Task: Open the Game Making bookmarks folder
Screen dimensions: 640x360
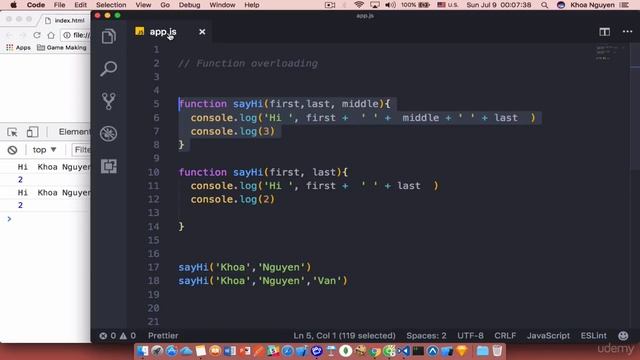Action: tap(62, 48)
